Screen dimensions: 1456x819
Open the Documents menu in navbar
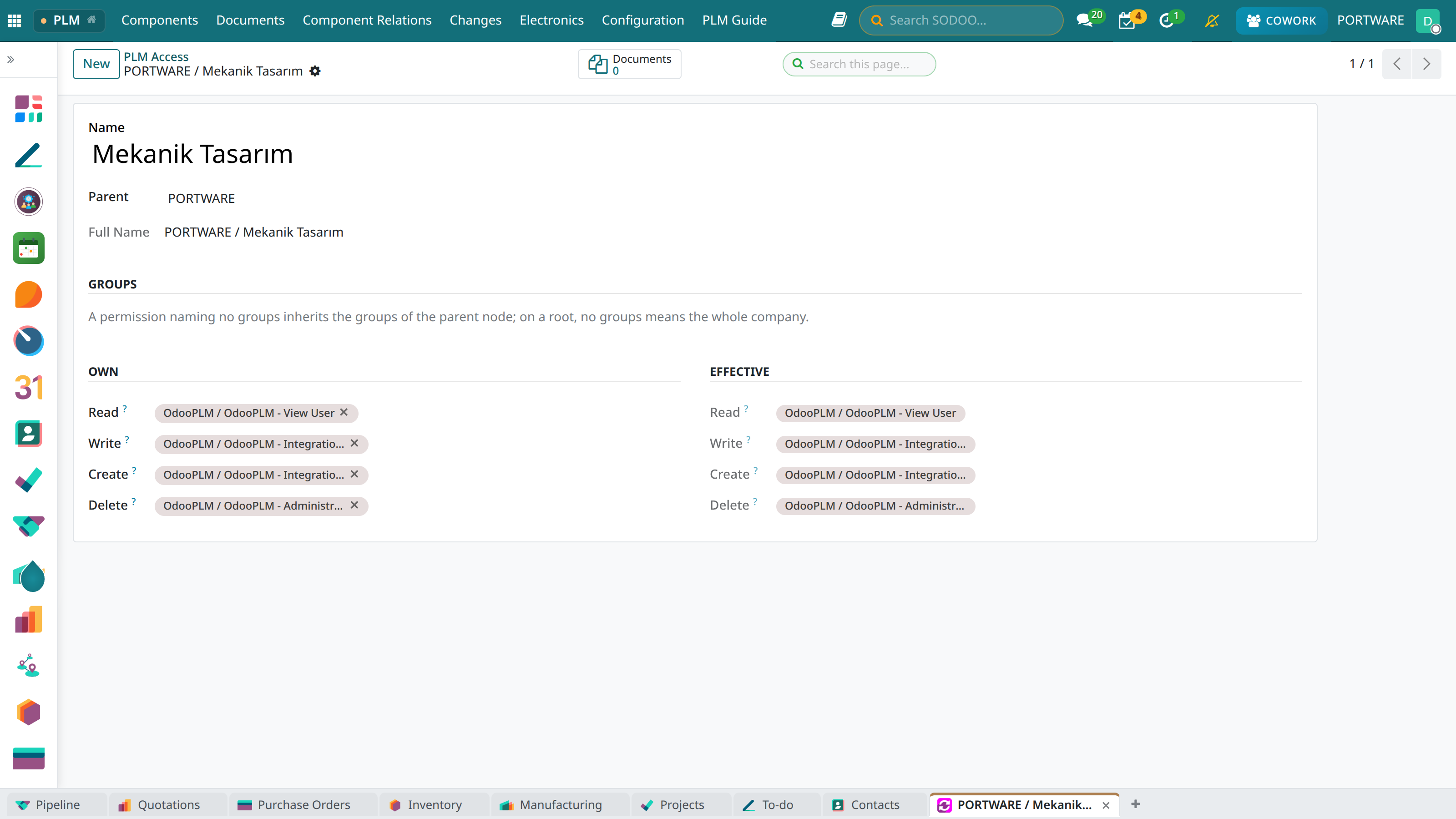250,20
